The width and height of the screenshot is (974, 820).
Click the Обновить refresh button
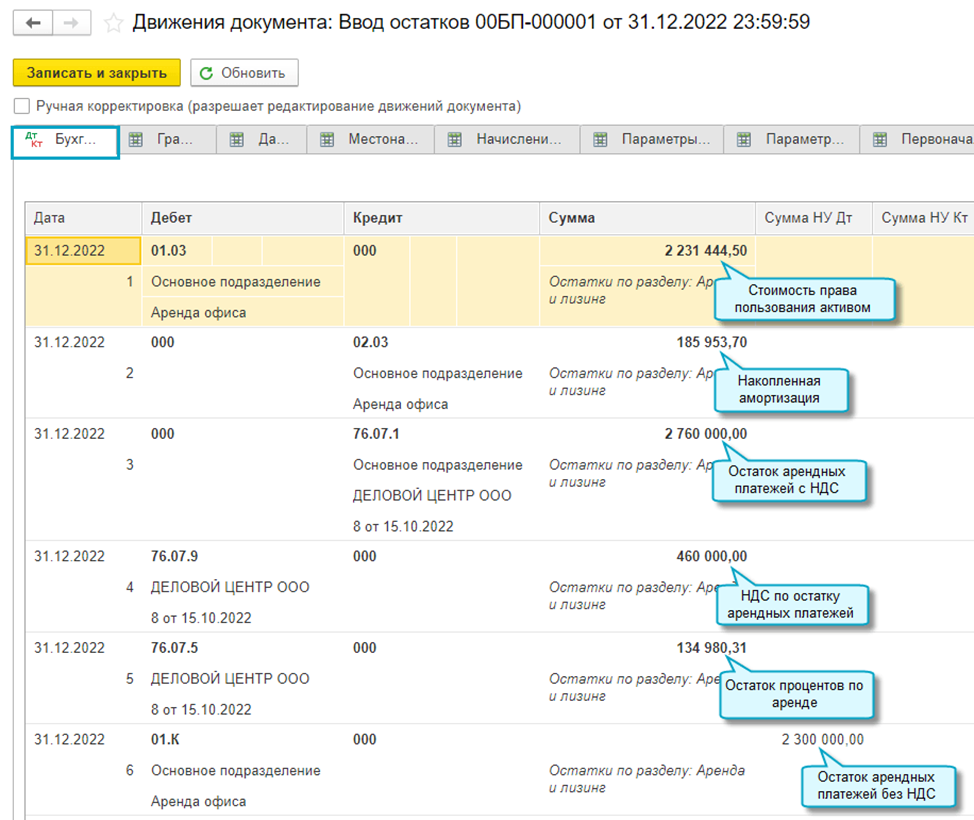tap(244, 73)
